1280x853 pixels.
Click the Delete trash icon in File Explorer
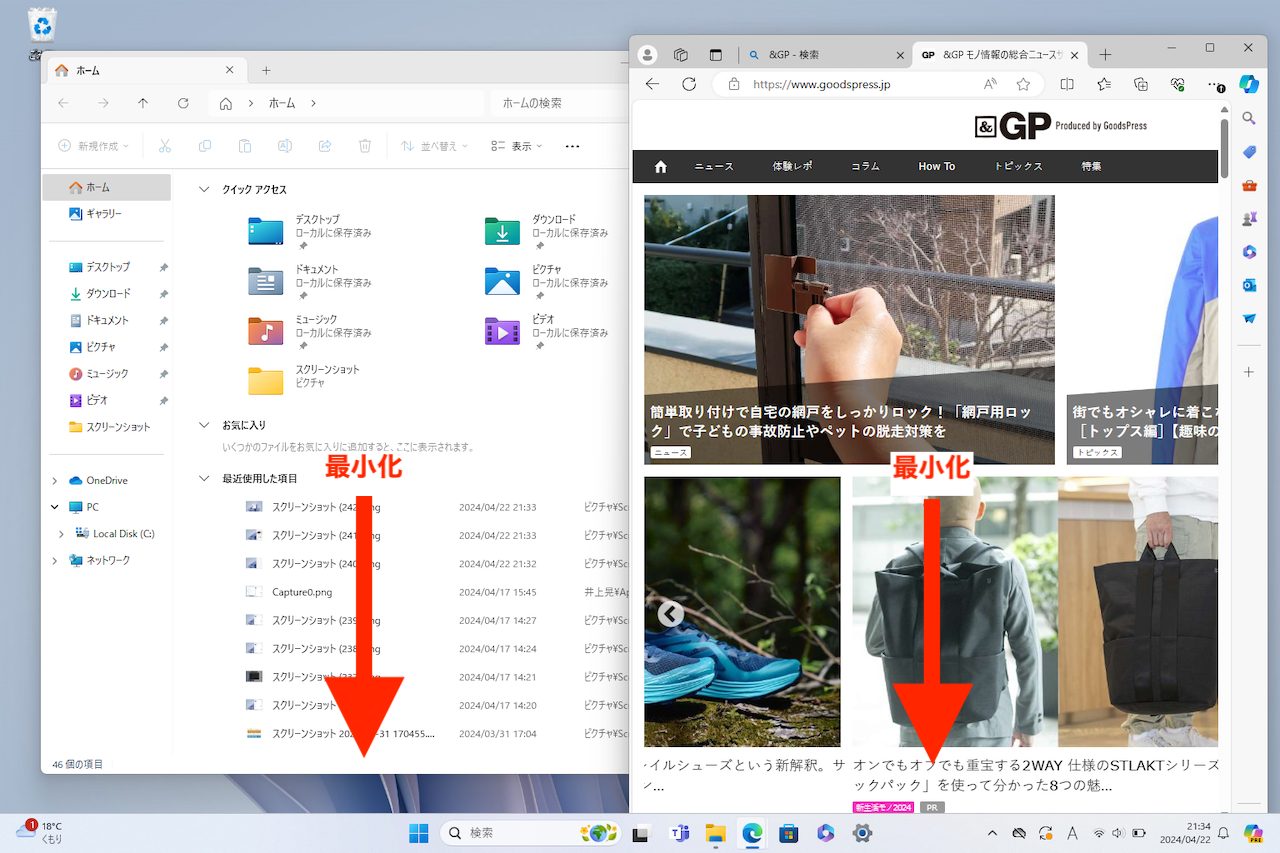pos(365,146)
